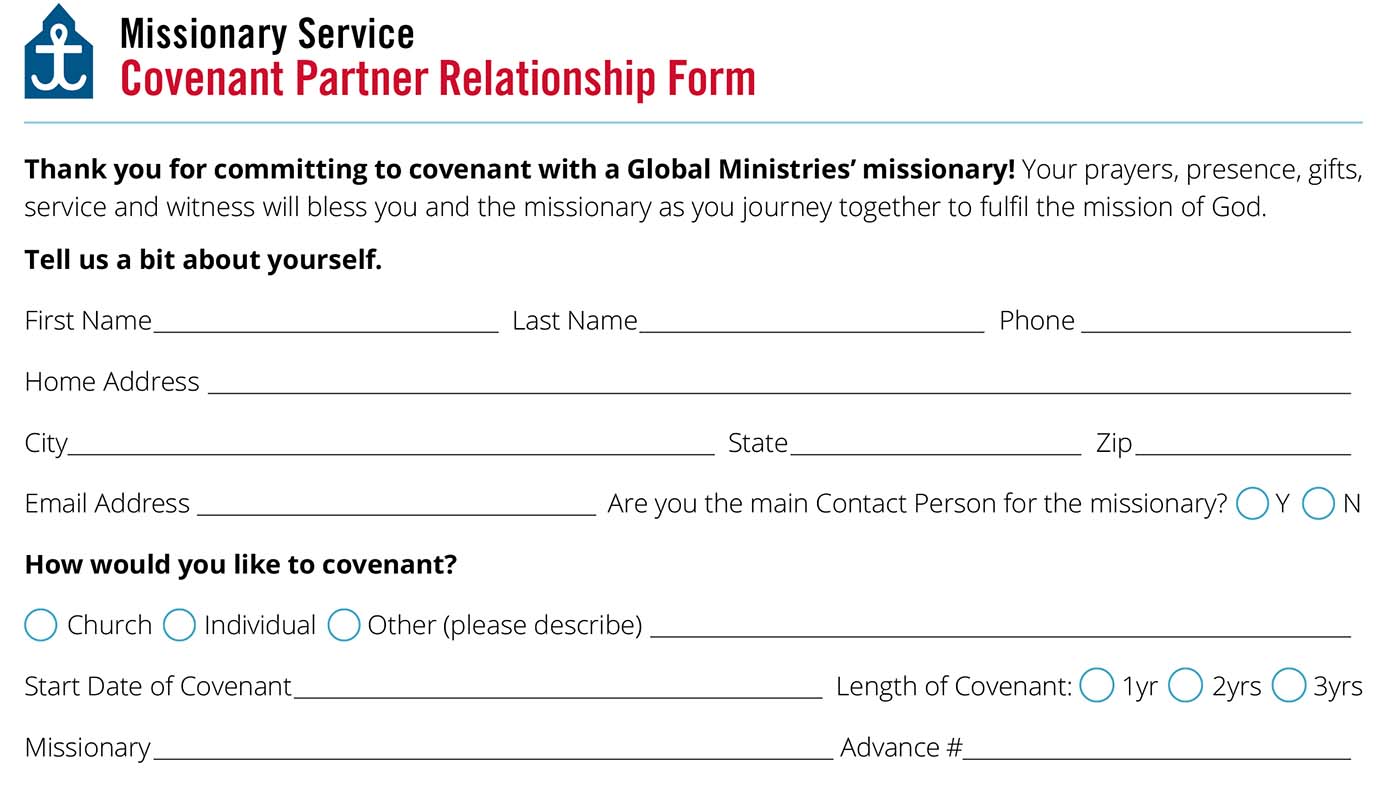1400x787 pixels.
Task: Choose the Church covenant option
Action: coord(41,625)
